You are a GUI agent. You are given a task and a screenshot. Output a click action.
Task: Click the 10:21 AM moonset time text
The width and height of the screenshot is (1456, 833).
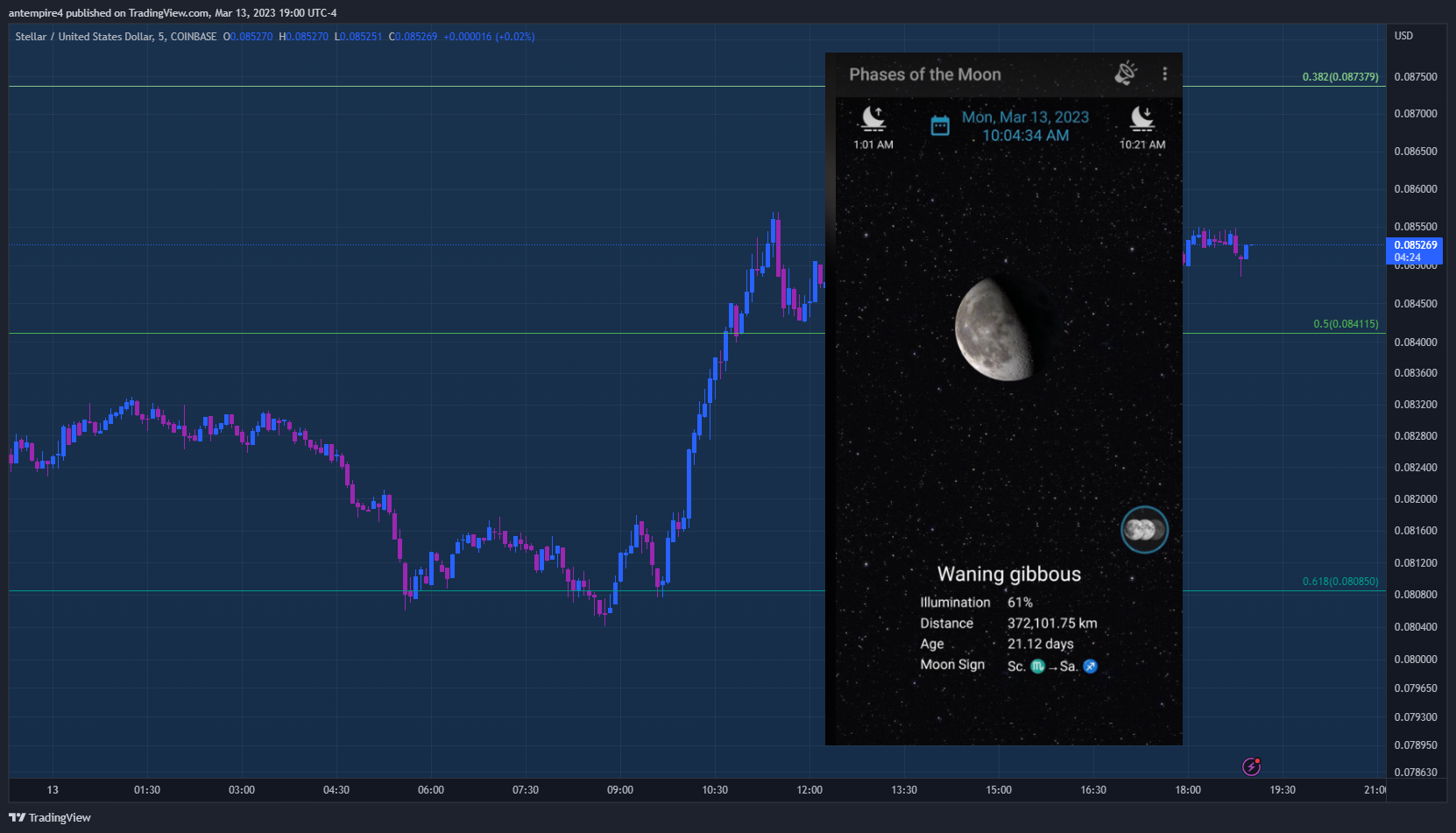click(1142, 145)
